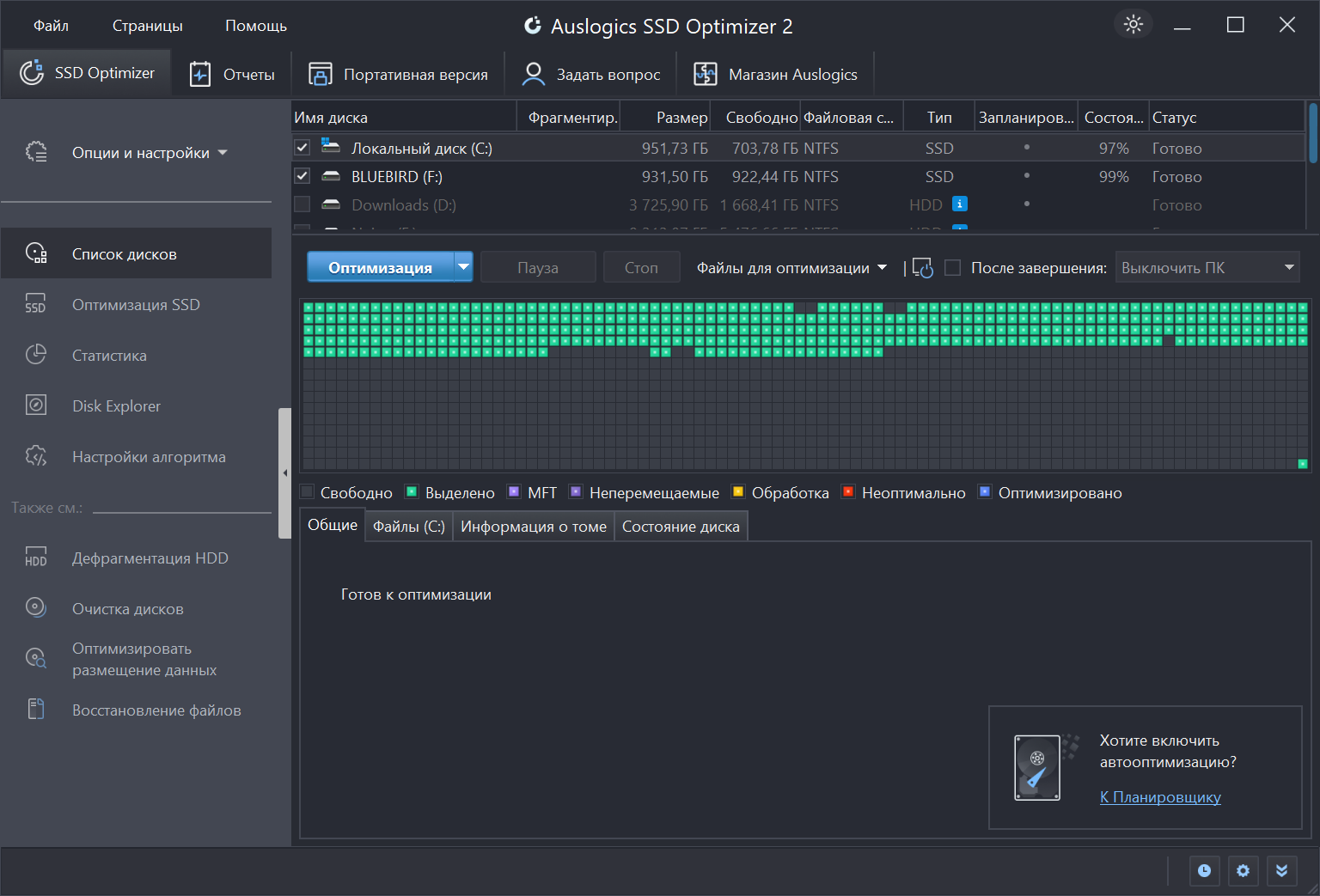Open the Выключить ПК combo box
This screenshot has width=1320, height=896.
tap(1207, 267)
